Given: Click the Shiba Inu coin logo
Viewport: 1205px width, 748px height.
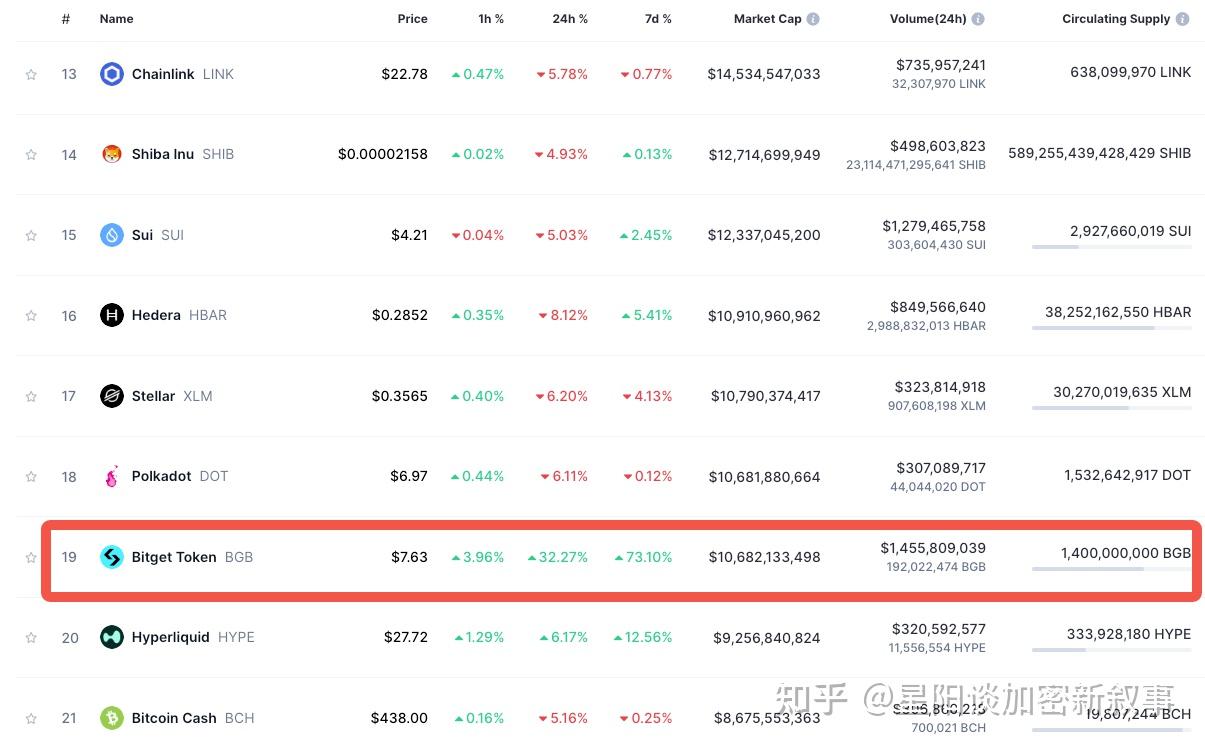Looking at the screenshot, I should point(112,154).
